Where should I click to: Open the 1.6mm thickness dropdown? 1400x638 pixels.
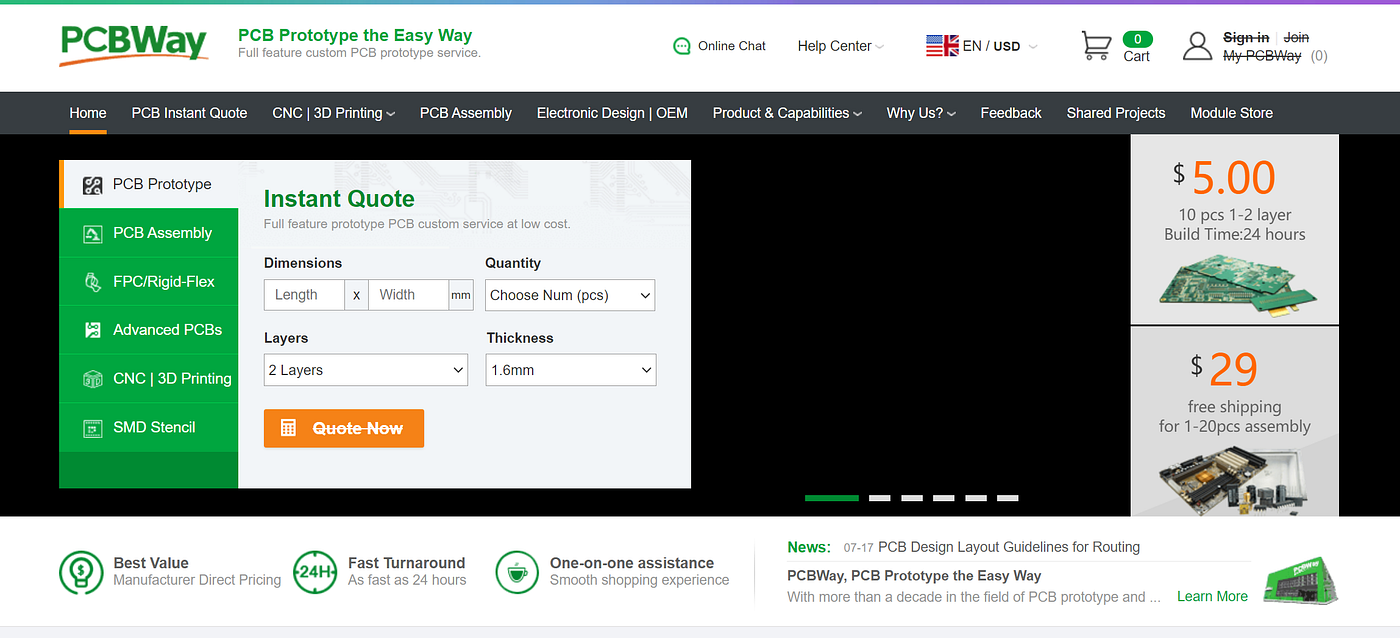[571, 370]
